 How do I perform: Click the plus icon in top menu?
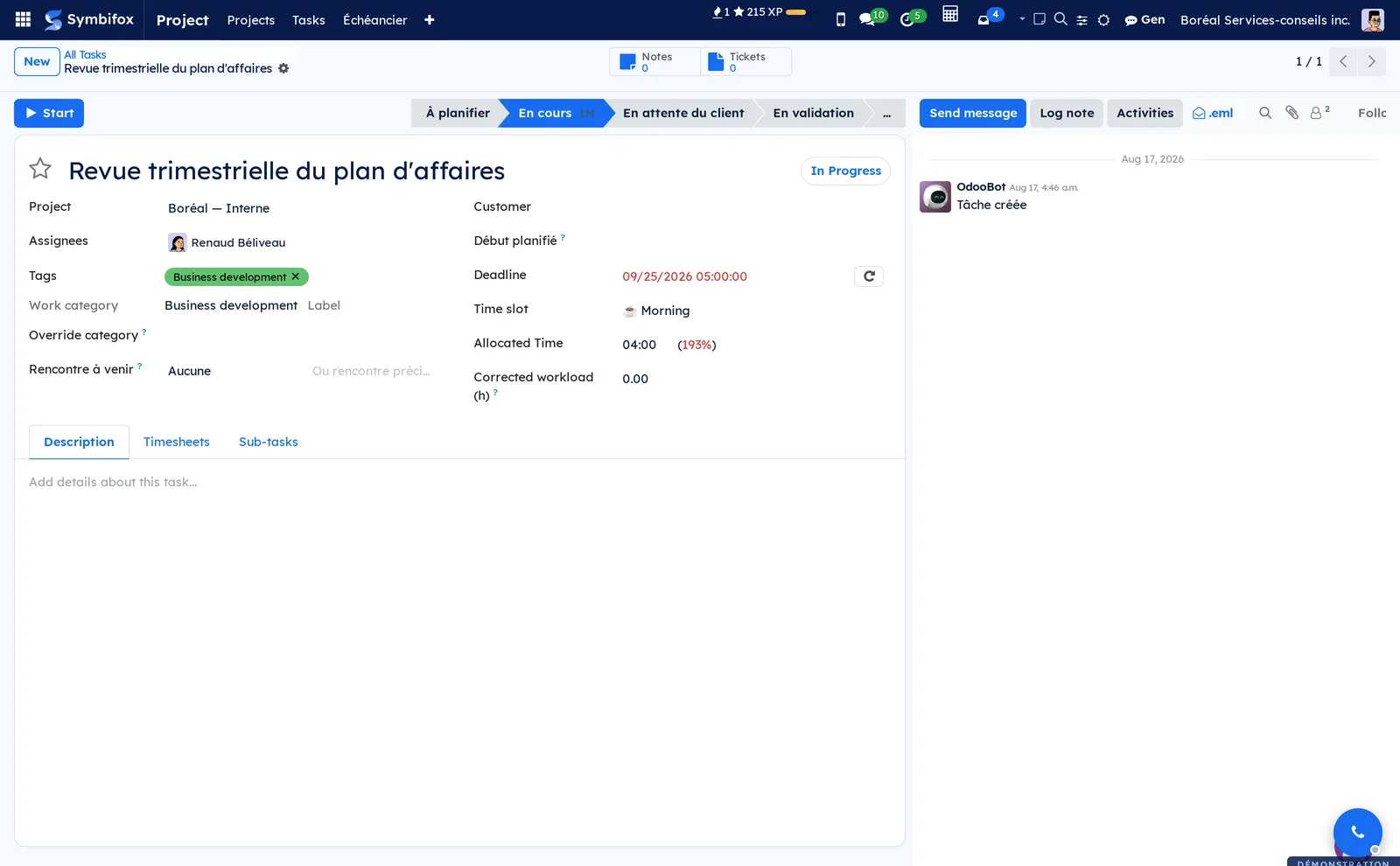pyautogui.click(x=430, y=20)
